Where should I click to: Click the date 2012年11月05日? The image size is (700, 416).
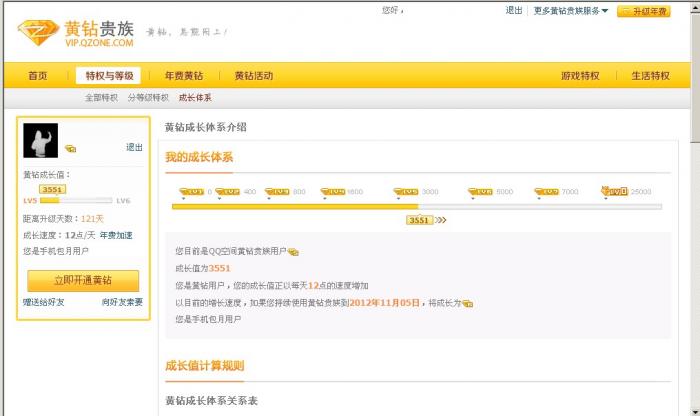click(384, 303)
